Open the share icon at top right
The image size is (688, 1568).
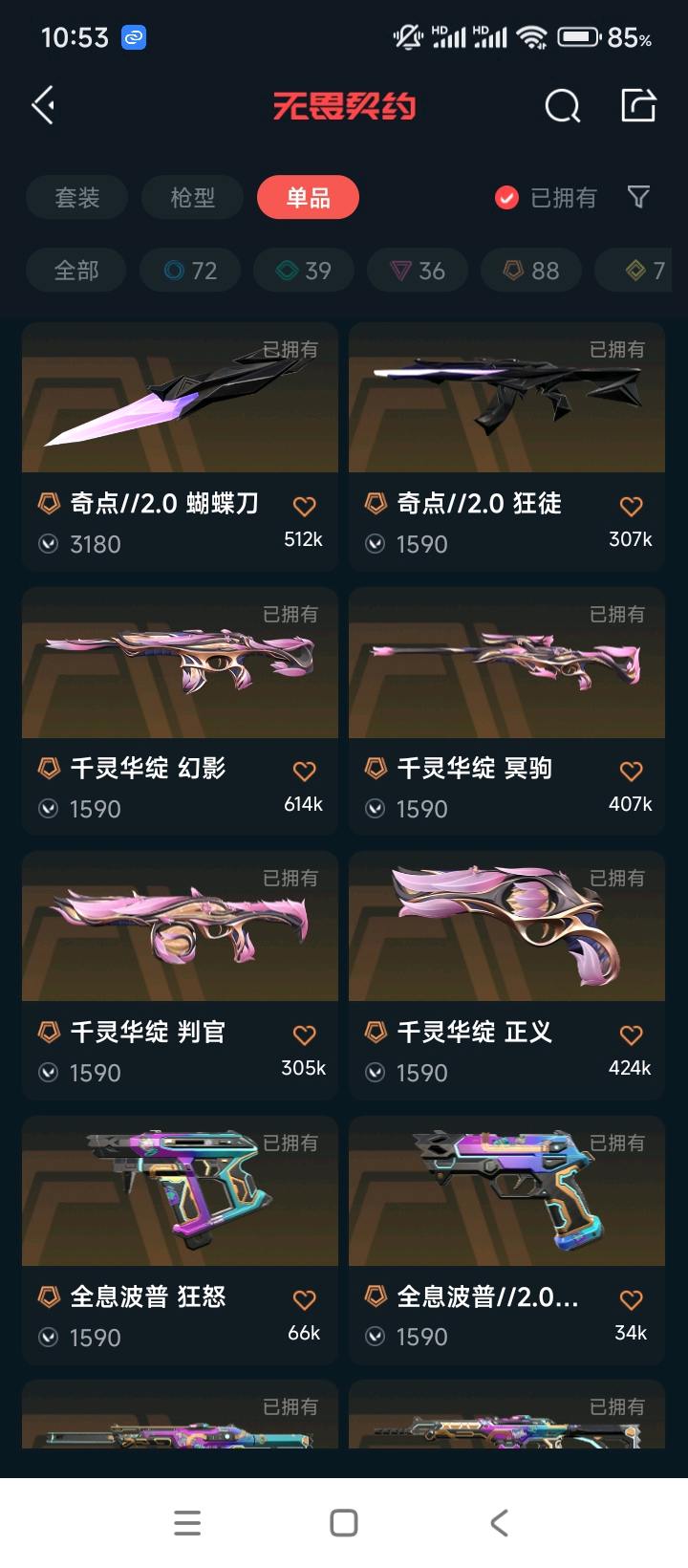coord(637,105)
